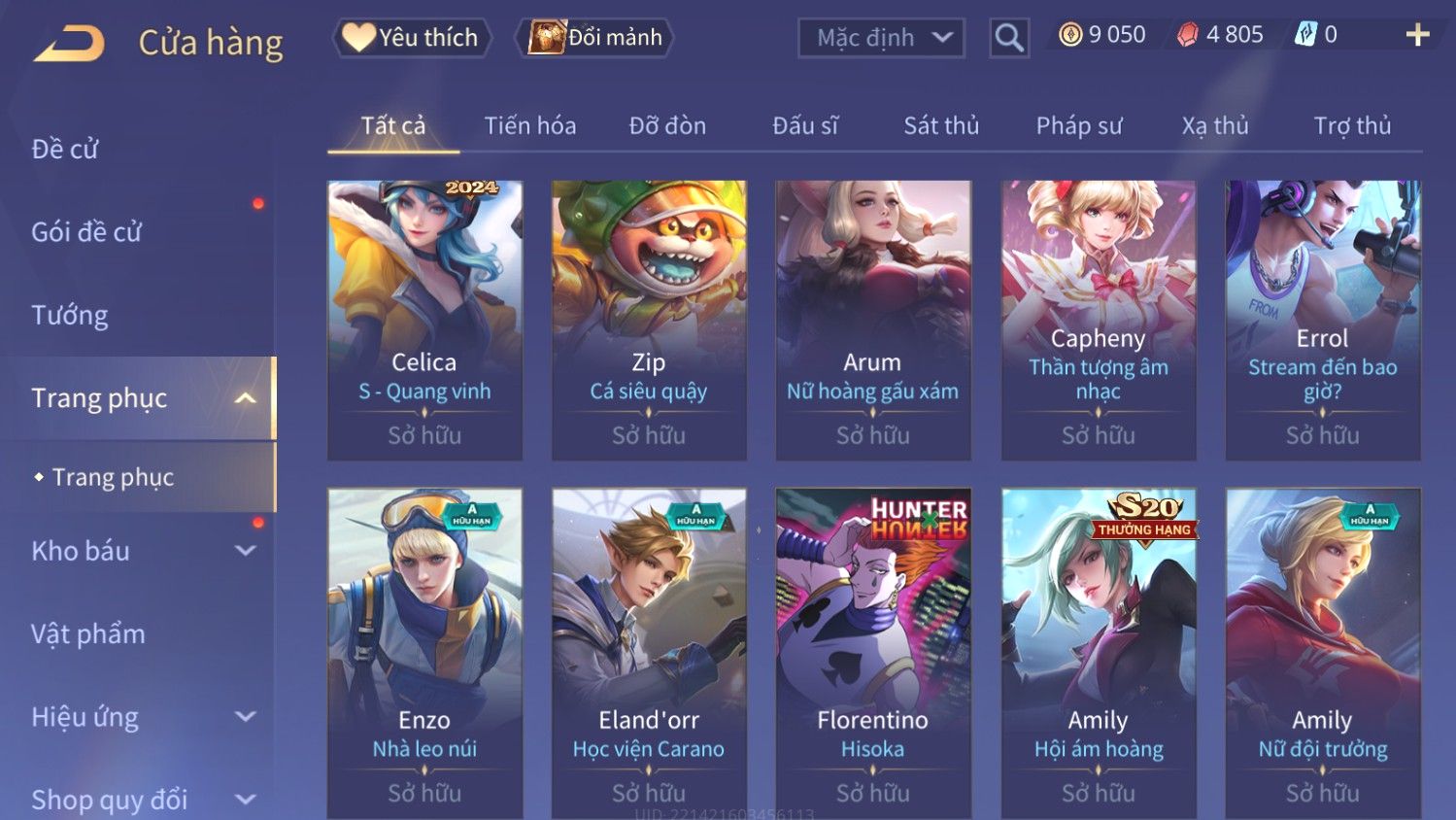The height and width of the screenshot is (820, 1456).
Task: Open search with the magnifier icon
Action: (x=1009, y=38)
